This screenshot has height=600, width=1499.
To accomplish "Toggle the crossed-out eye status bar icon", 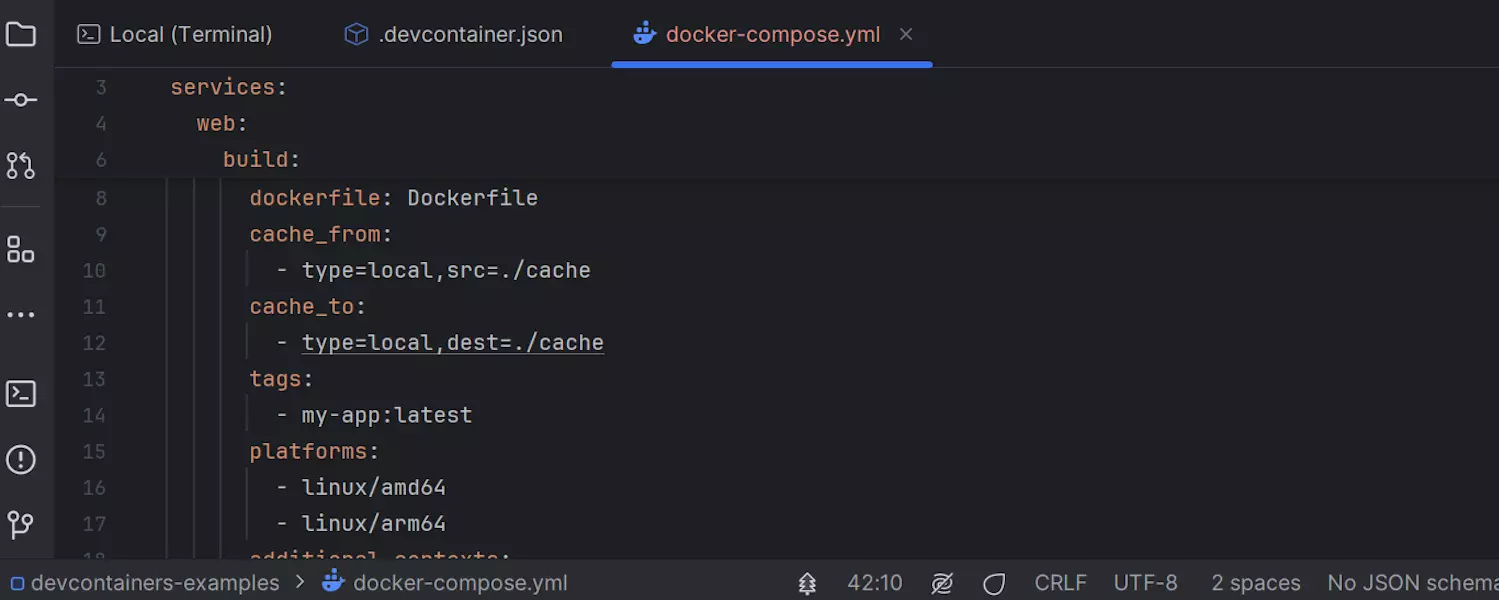I will pyautogui.click(x=942, y=583).
